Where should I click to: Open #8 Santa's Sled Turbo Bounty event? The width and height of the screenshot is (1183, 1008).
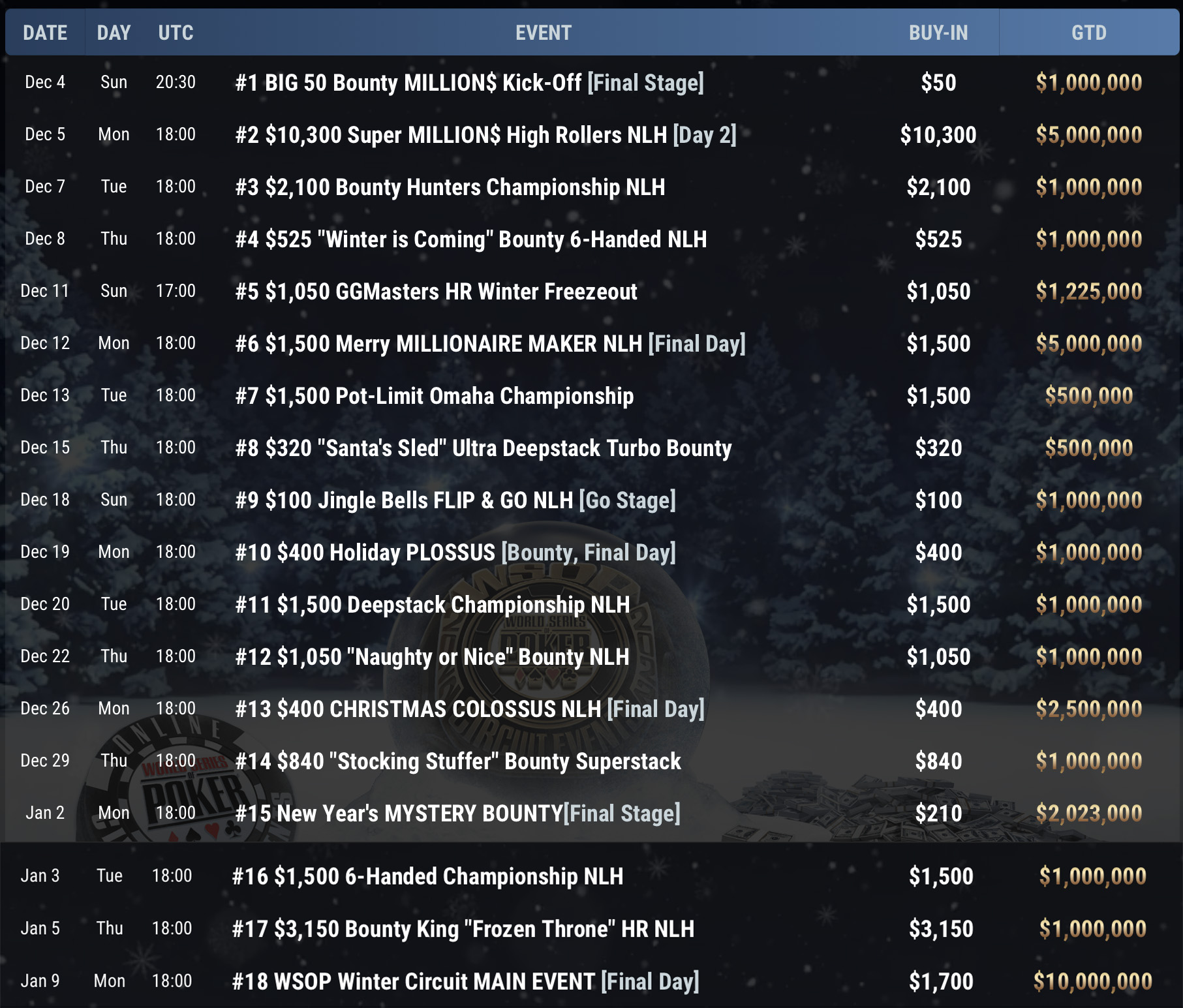pyautogui.click(x=484, y=448)
